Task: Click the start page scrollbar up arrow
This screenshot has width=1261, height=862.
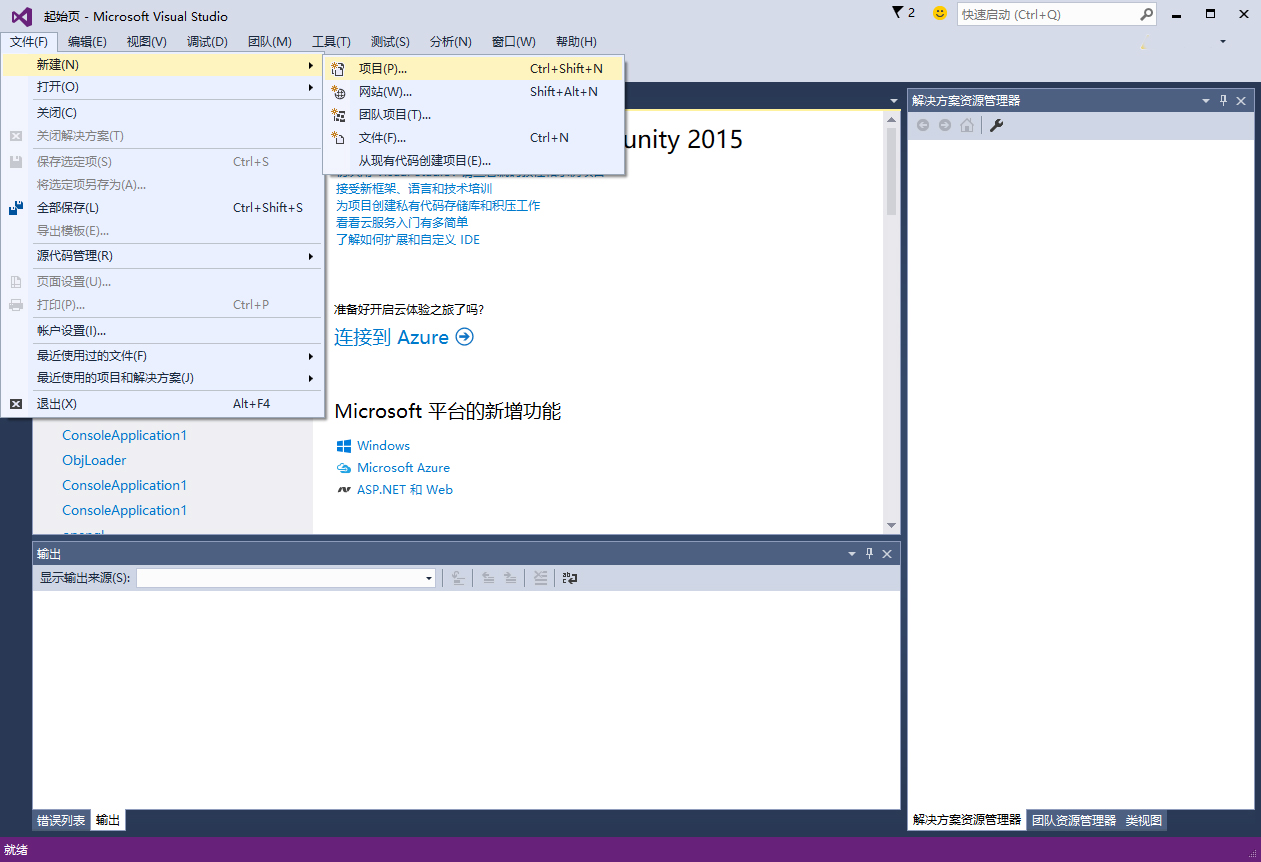Action: click(891, 118)
